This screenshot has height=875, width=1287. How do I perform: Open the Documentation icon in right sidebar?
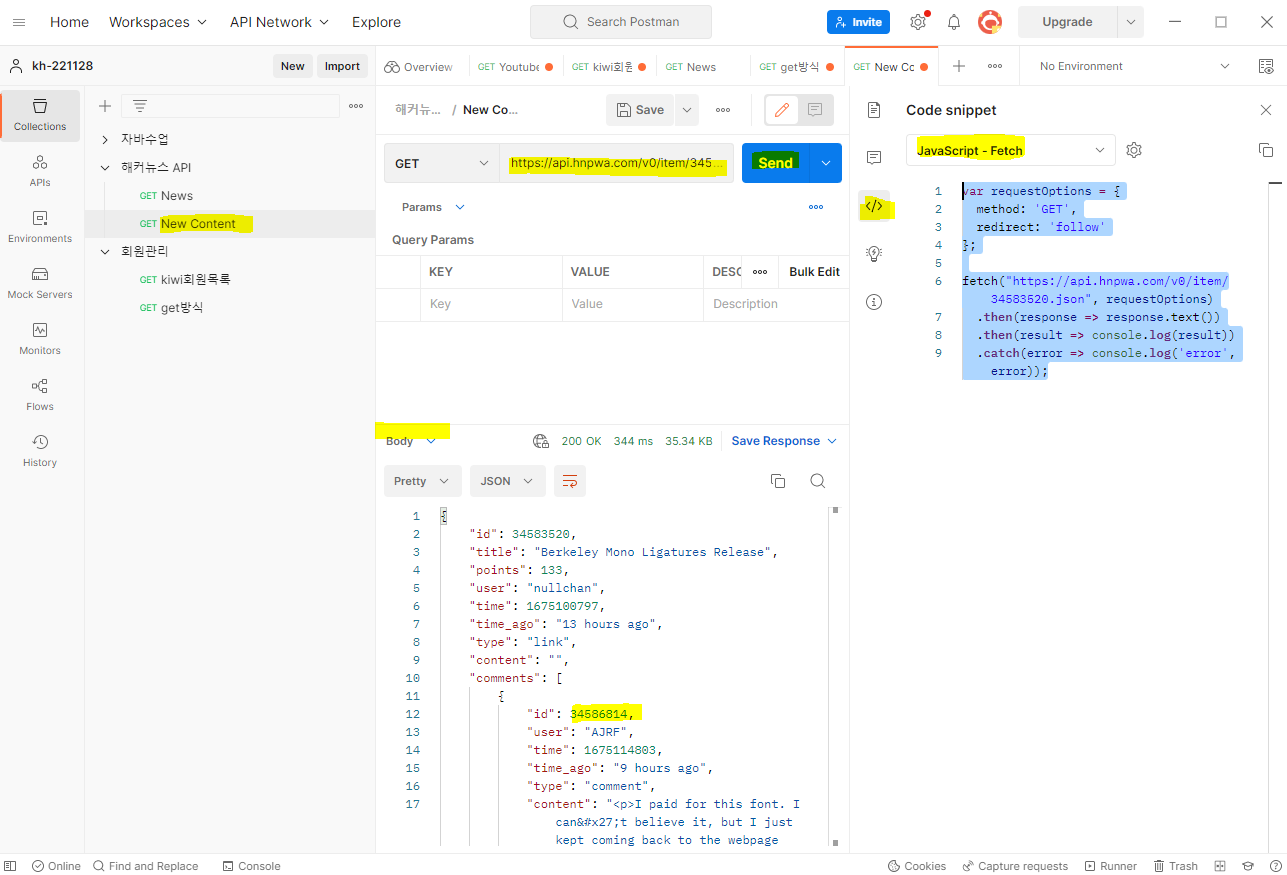(x=874, y=110)
